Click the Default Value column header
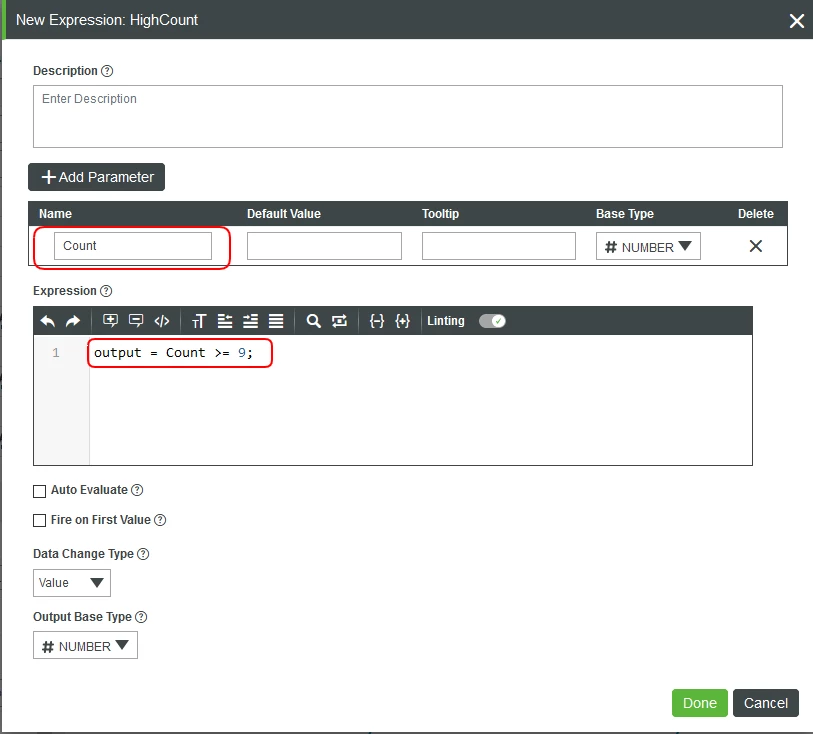 coord(284,214)
